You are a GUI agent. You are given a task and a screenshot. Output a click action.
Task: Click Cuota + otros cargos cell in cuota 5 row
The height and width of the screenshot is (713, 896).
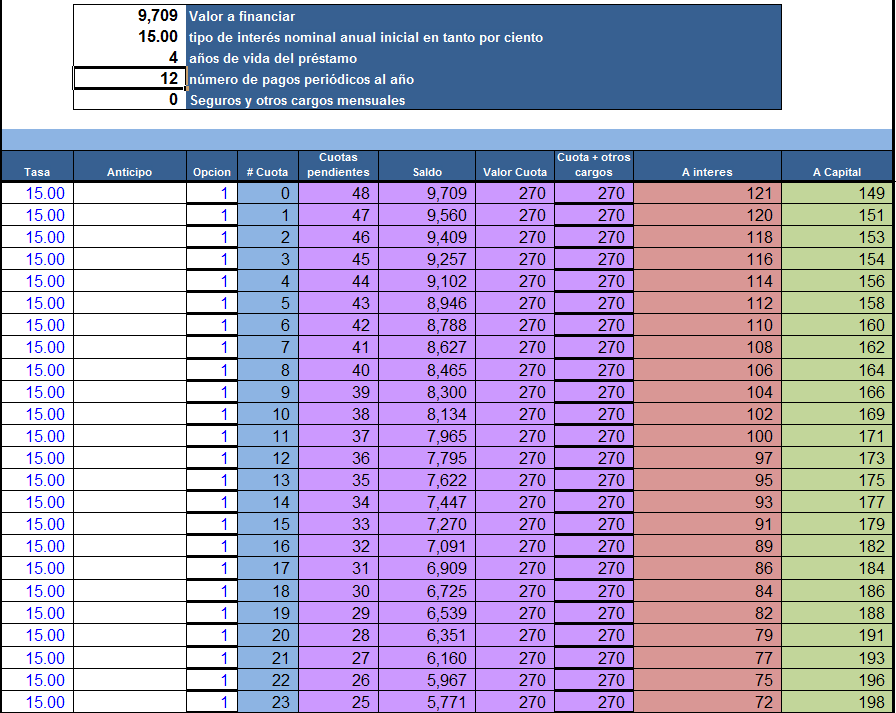tap(594, 303)
